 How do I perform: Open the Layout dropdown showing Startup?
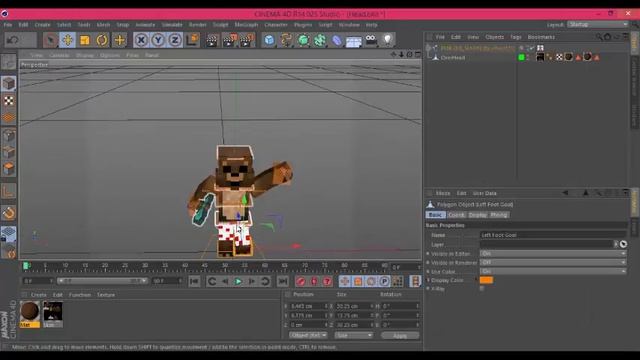(598, 24)
